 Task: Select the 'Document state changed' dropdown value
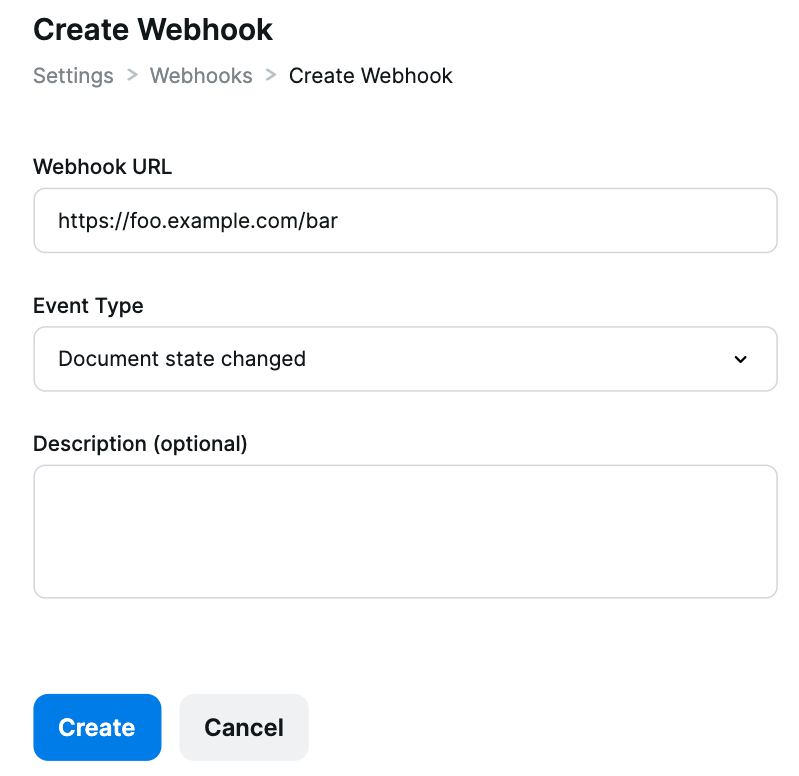click(x=182, y=359)
